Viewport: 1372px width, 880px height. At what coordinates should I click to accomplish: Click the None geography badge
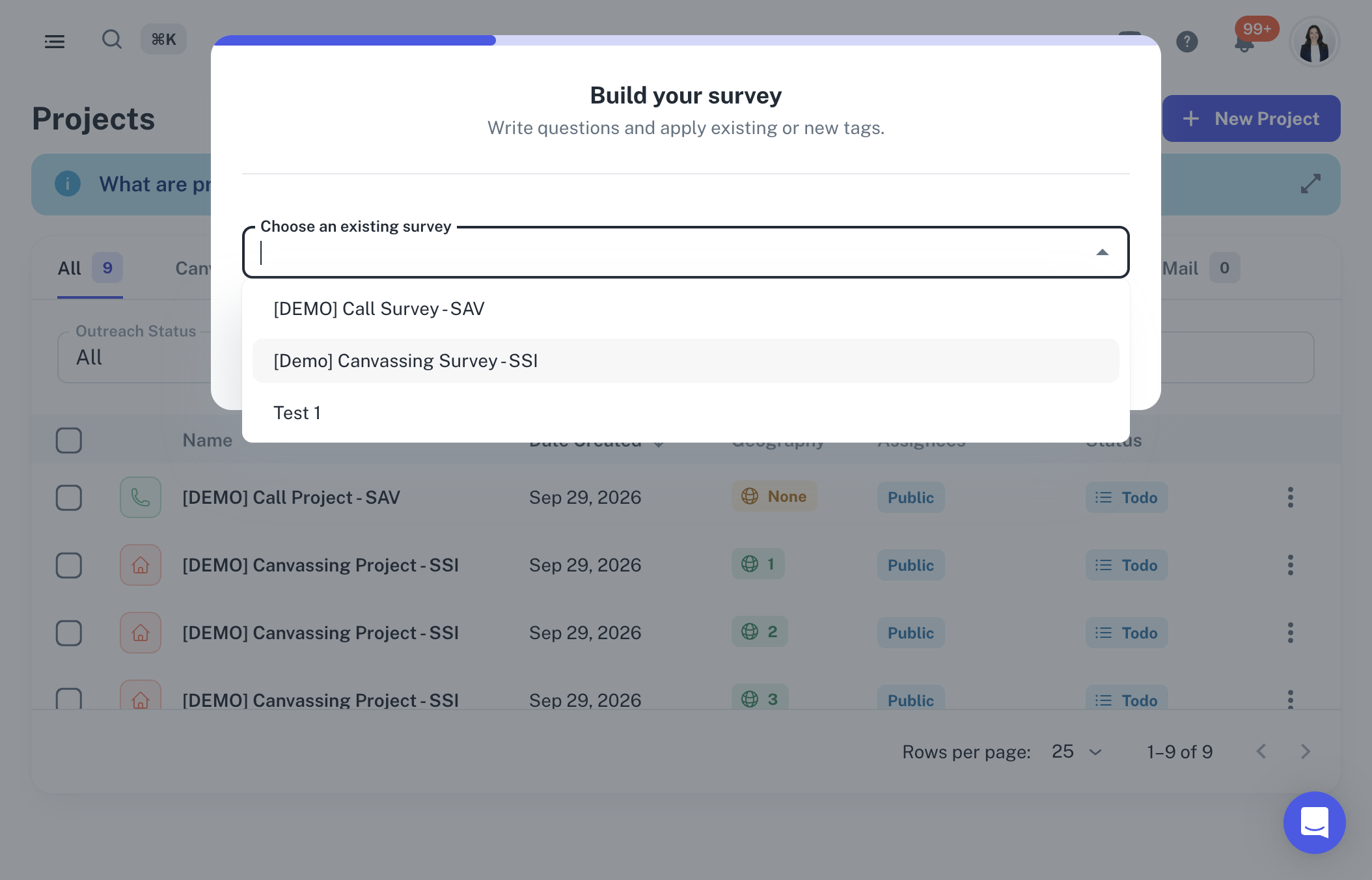point(774,496)
